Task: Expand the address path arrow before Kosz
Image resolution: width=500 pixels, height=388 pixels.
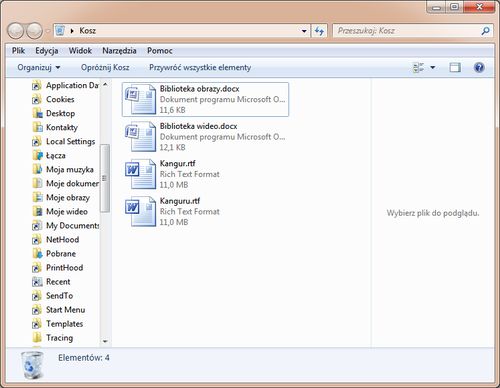Action: click(72, 31)
